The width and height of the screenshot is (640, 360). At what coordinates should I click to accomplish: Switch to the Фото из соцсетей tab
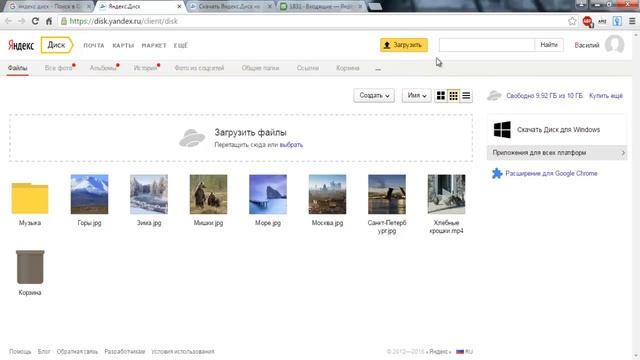199,68
